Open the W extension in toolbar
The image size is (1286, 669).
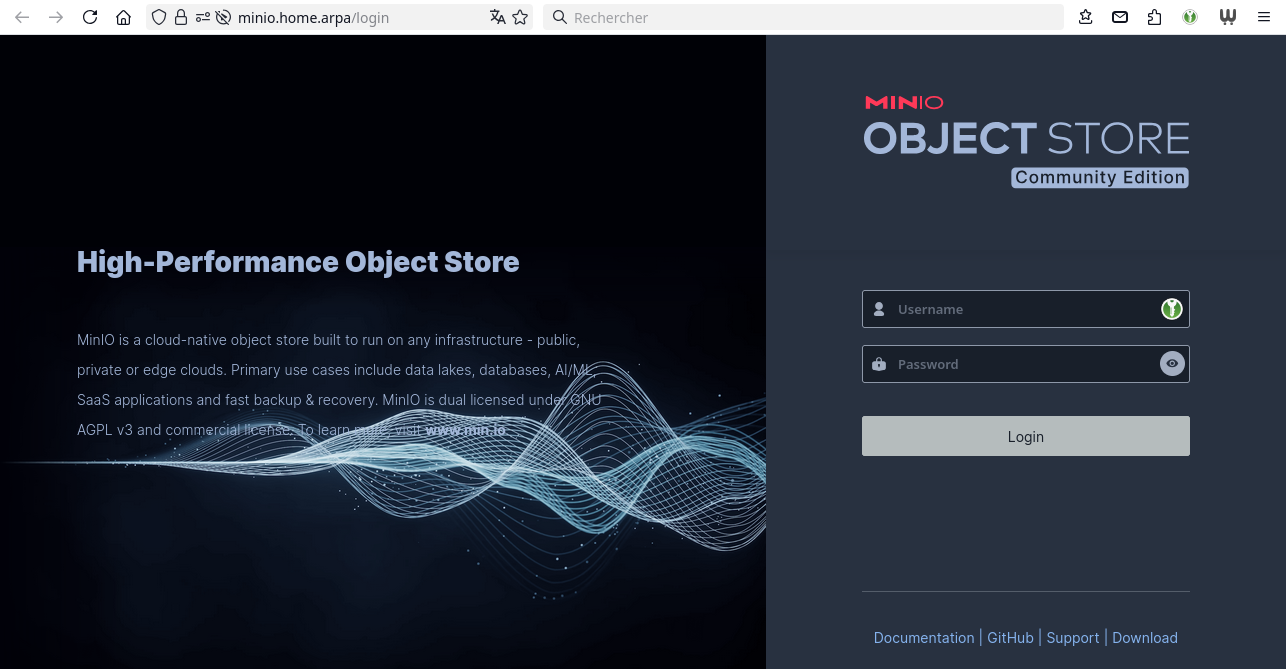pos(1229,17)
